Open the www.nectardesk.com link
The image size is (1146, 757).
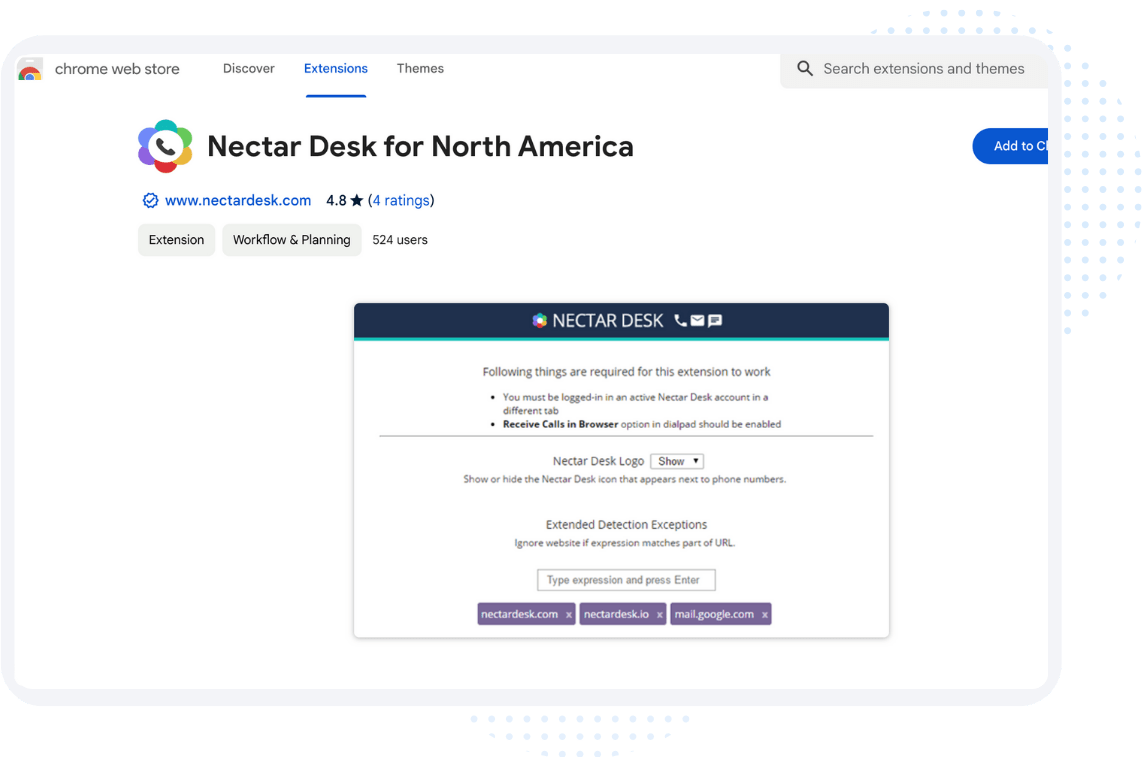pos(238,201)
